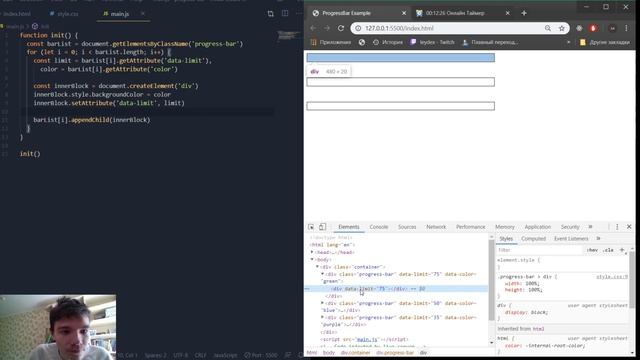Screen dimensions: 640x360
Task: Click the VS Code split editor icon
Action: point(285,13)
